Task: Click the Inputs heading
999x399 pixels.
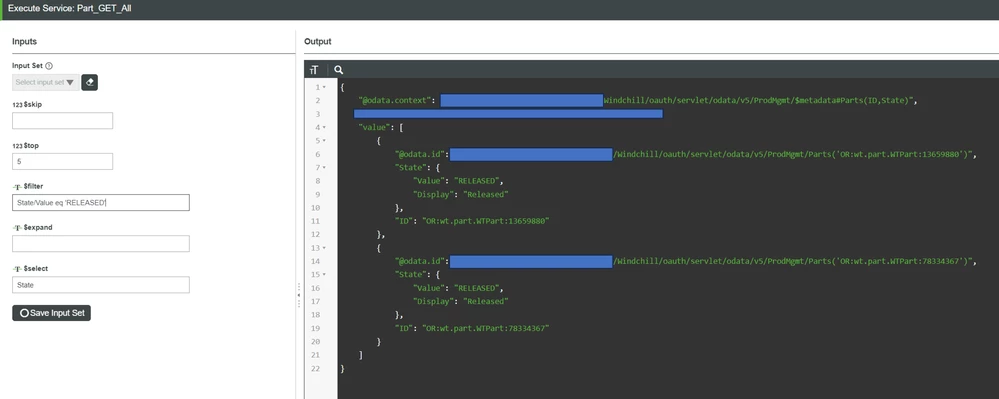Action: coord(24,41)
